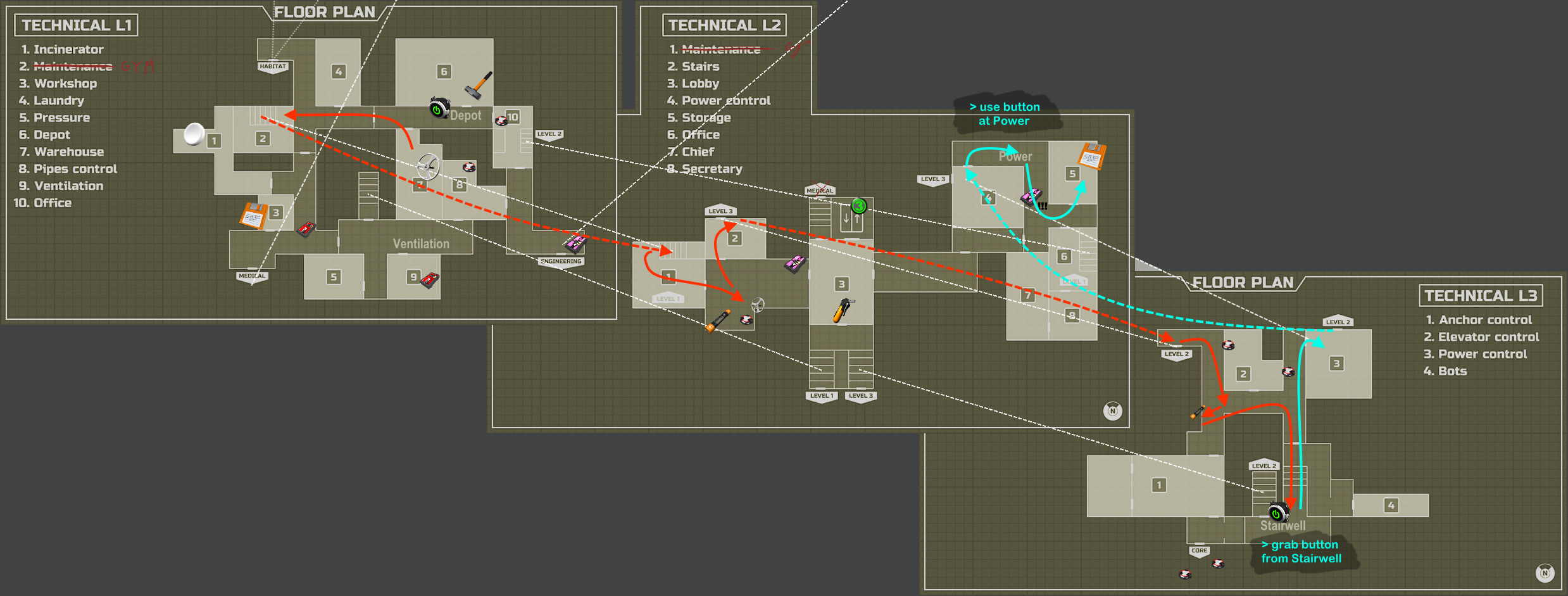Select the pink keycard in L2 Power control
1568x596 pixels.
(x=1032, y=197)
